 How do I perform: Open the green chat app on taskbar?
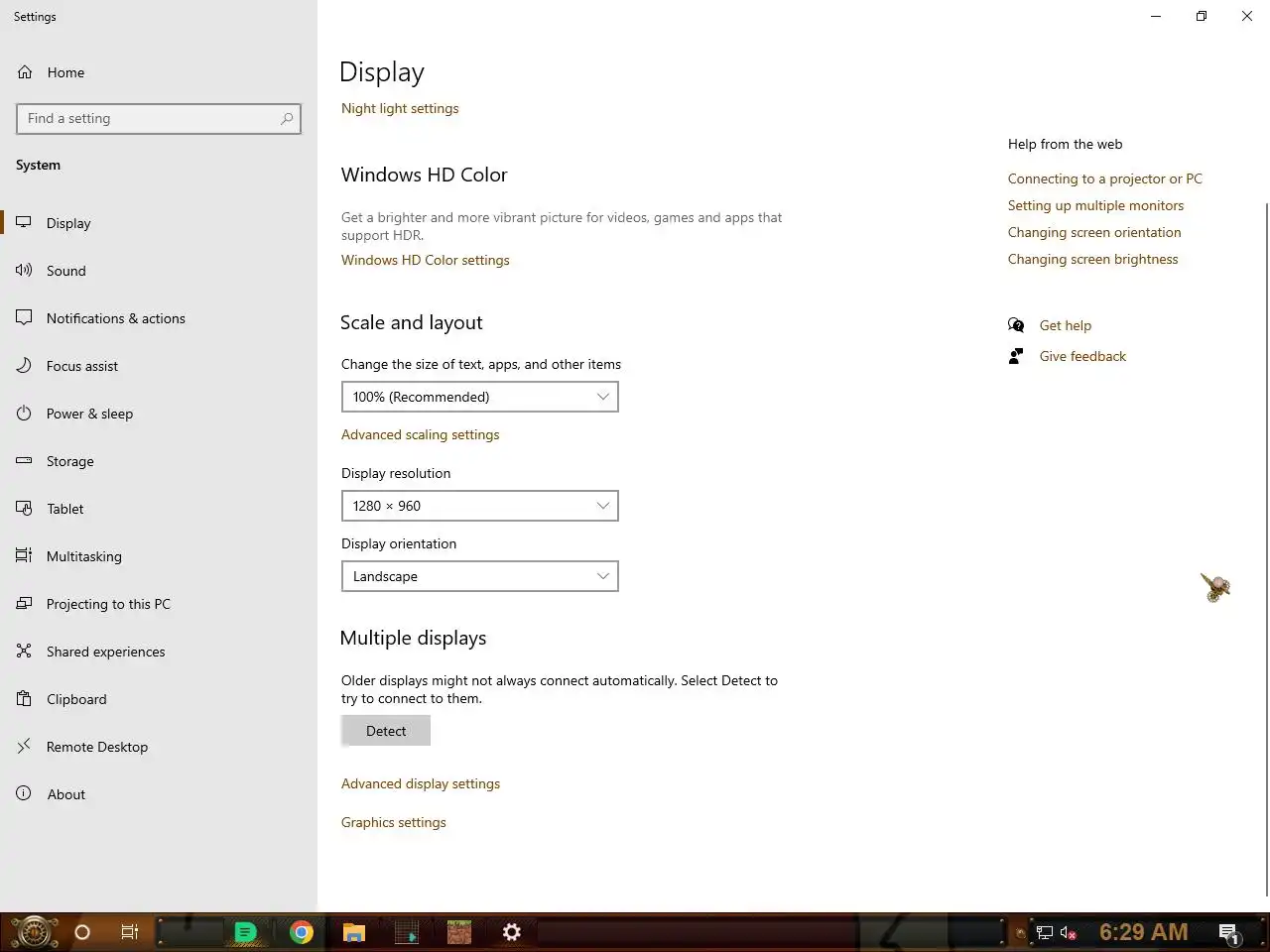pos(245,932)
